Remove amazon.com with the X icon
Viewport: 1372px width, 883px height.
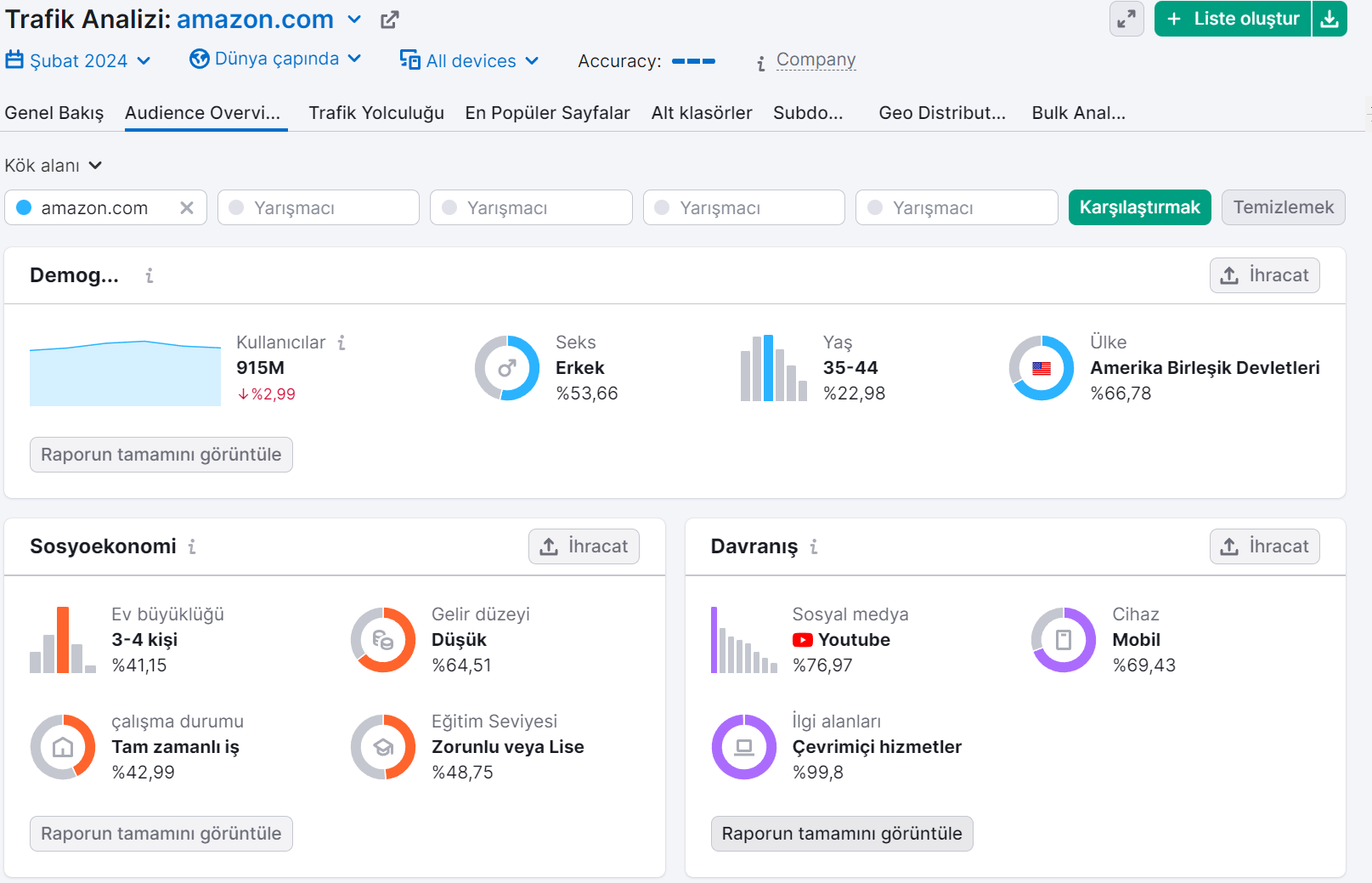[187, 207]
